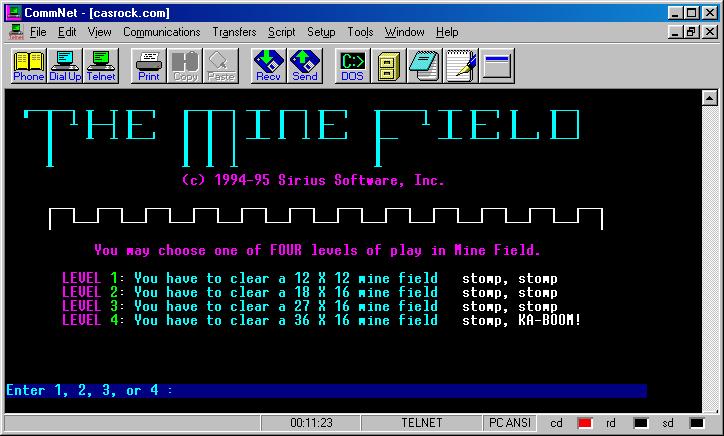Click the Dial Up toolbar icon

(x=65, y=66)
